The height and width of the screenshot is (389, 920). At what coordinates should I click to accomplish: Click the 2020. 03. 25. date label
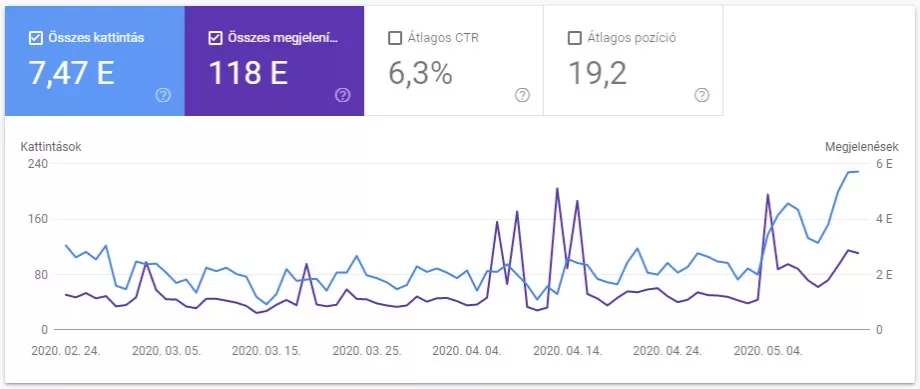367,351
